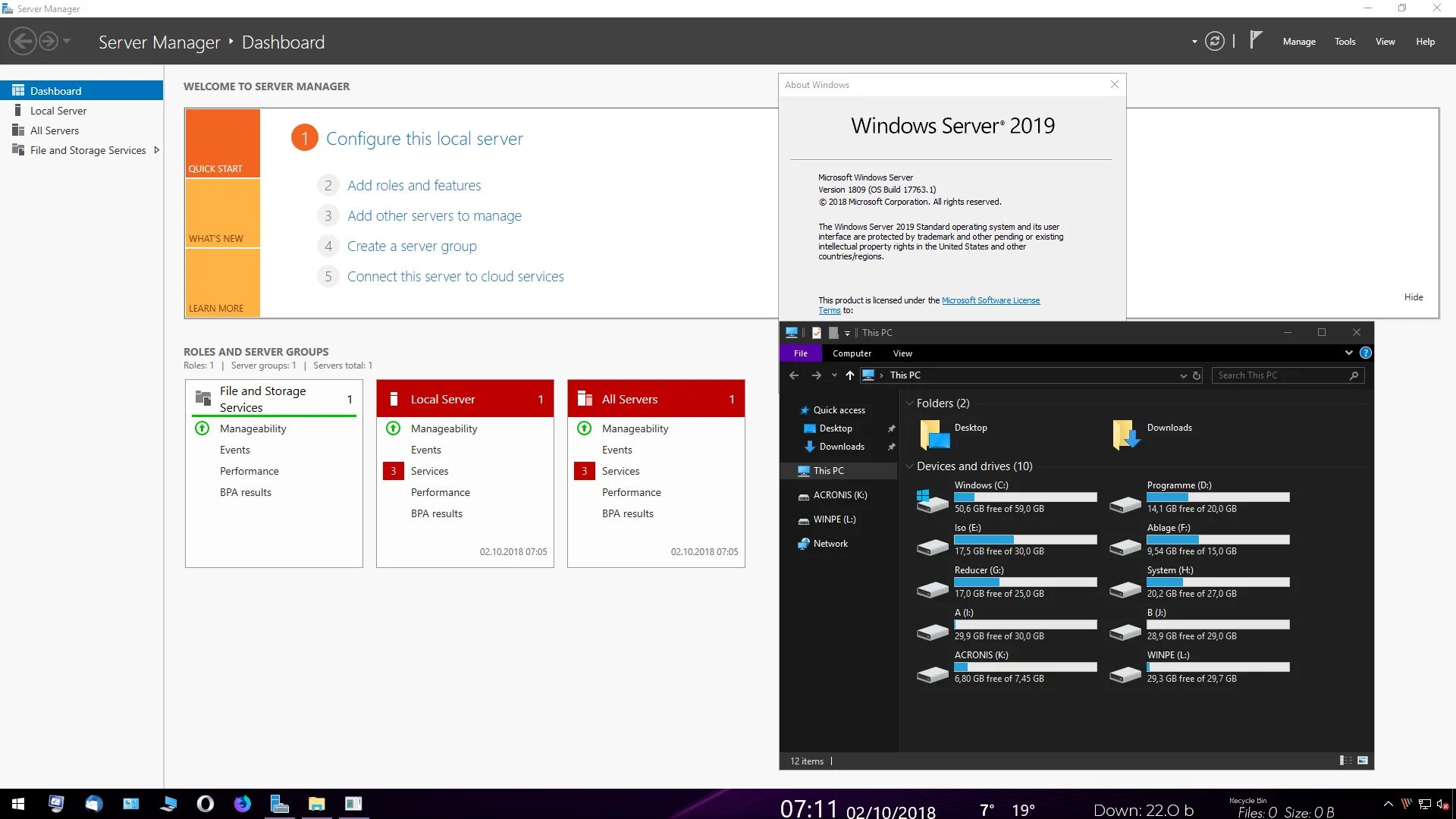Open Firefox from the taskbar

click(x=243, y=804)
